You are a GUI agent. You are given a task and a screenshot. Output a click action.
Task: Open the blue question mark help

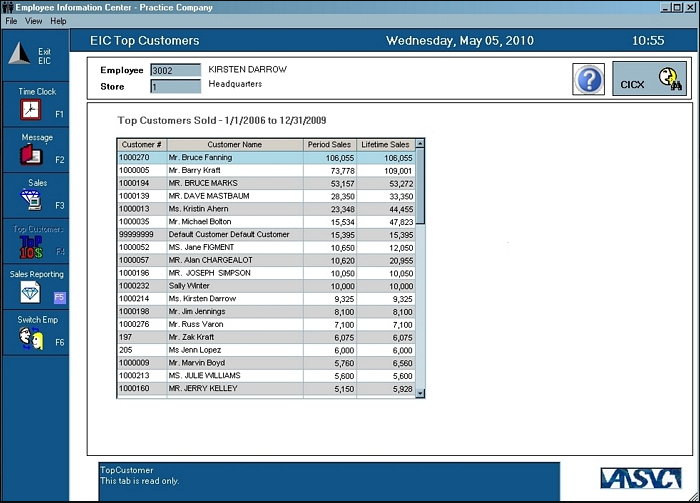589,79
